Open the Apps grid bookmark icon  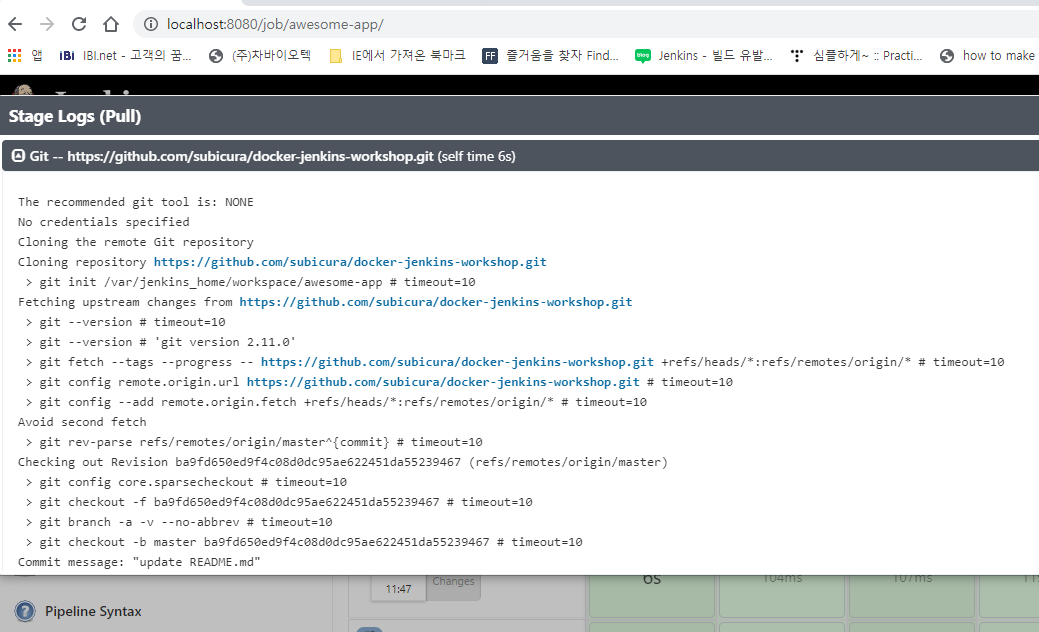(15, 56)
